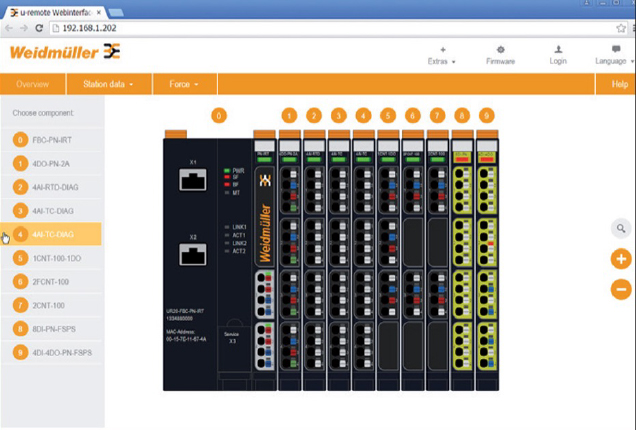Click the Login user icon
This screenshot has height=430, width=636.
(x=558, y=49)
